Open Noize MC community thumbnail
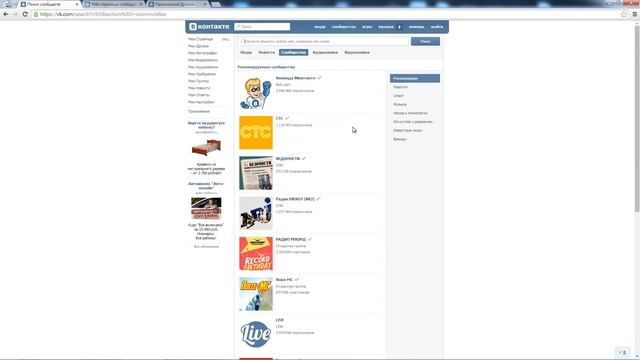Viewport: 640px width, 360px height. pos(256,294)
